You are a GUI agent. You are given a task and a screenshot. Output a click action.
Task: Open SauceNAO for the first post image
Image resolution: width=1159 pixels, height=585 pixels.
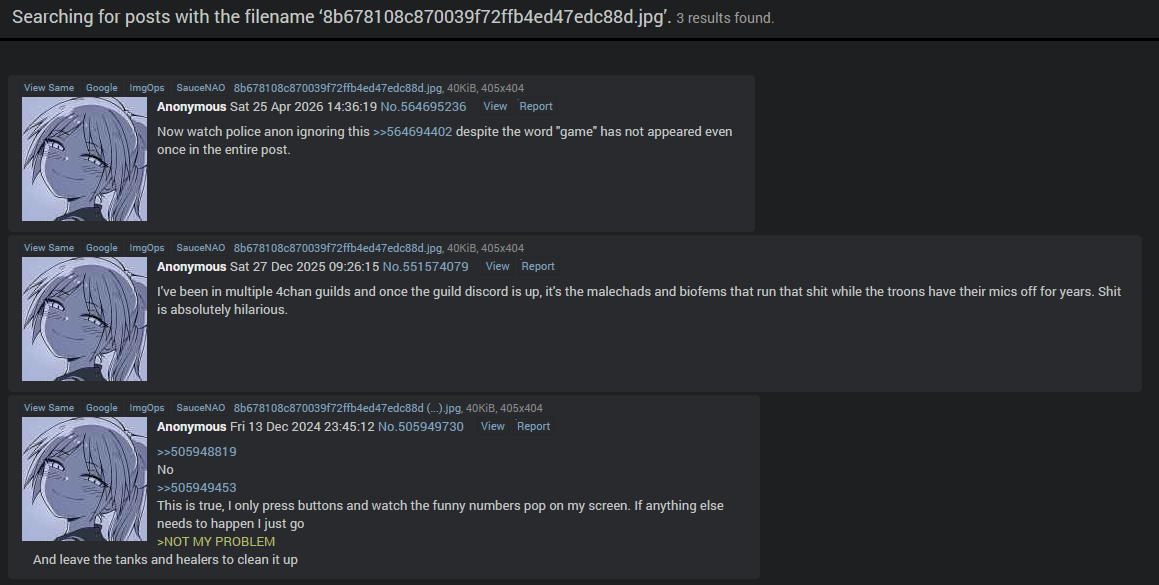(200, 88)
